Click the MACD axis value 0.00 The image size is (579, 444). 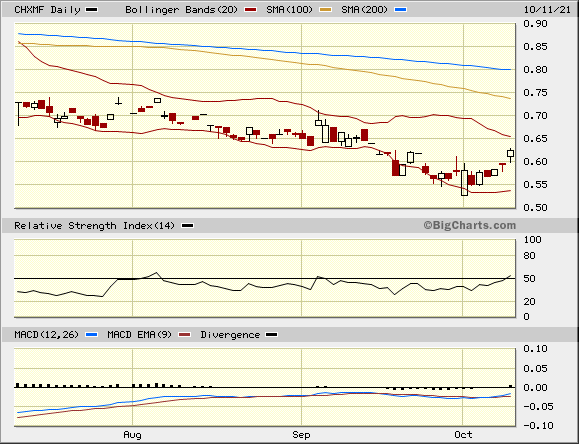point(535,387)
